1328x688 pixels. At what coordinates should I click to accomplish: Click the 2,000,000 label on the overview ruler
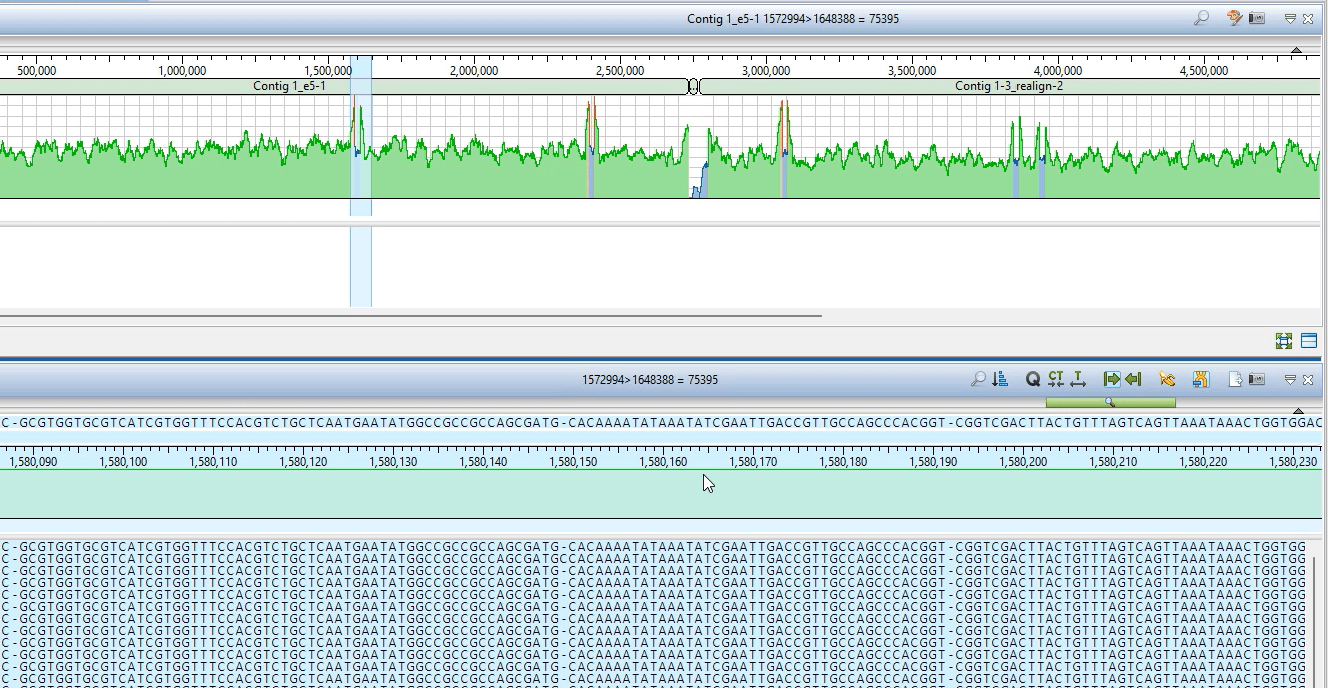pyautogui.click(x=474, y=71)
